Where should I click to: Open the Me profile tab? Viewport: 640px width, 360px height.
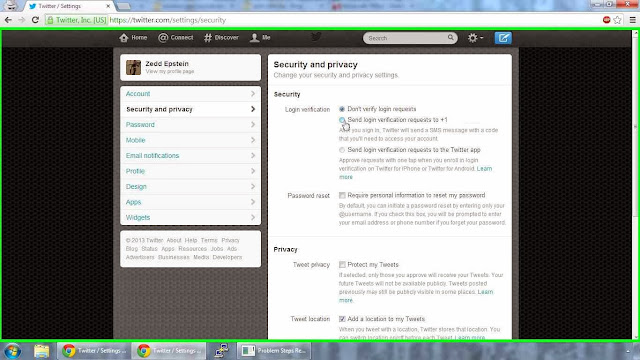pyautogui.click(x=260, y=38)
